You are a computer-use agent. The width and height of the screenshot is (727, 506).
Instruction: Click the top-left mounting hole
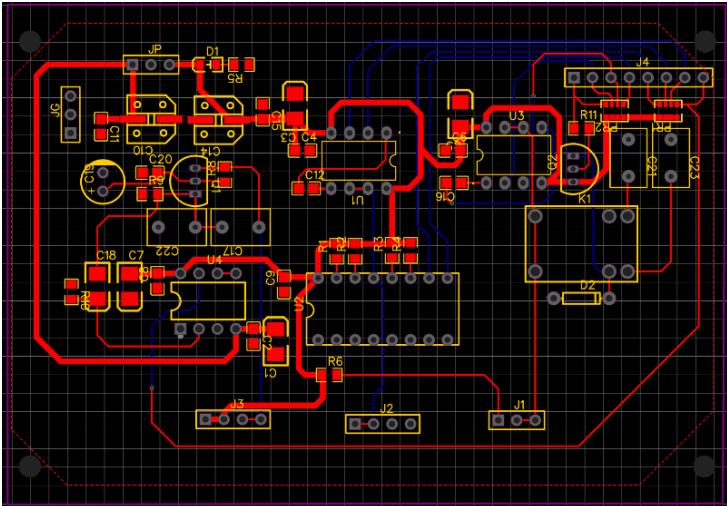tap(30, 41)
